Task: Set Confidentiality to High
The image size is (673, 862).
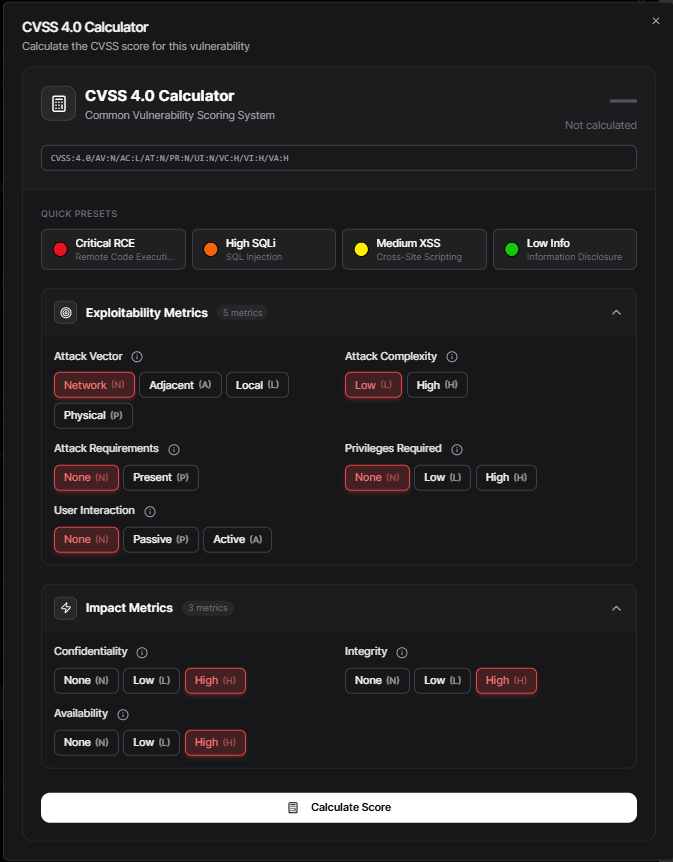Action: coord(216,681)
